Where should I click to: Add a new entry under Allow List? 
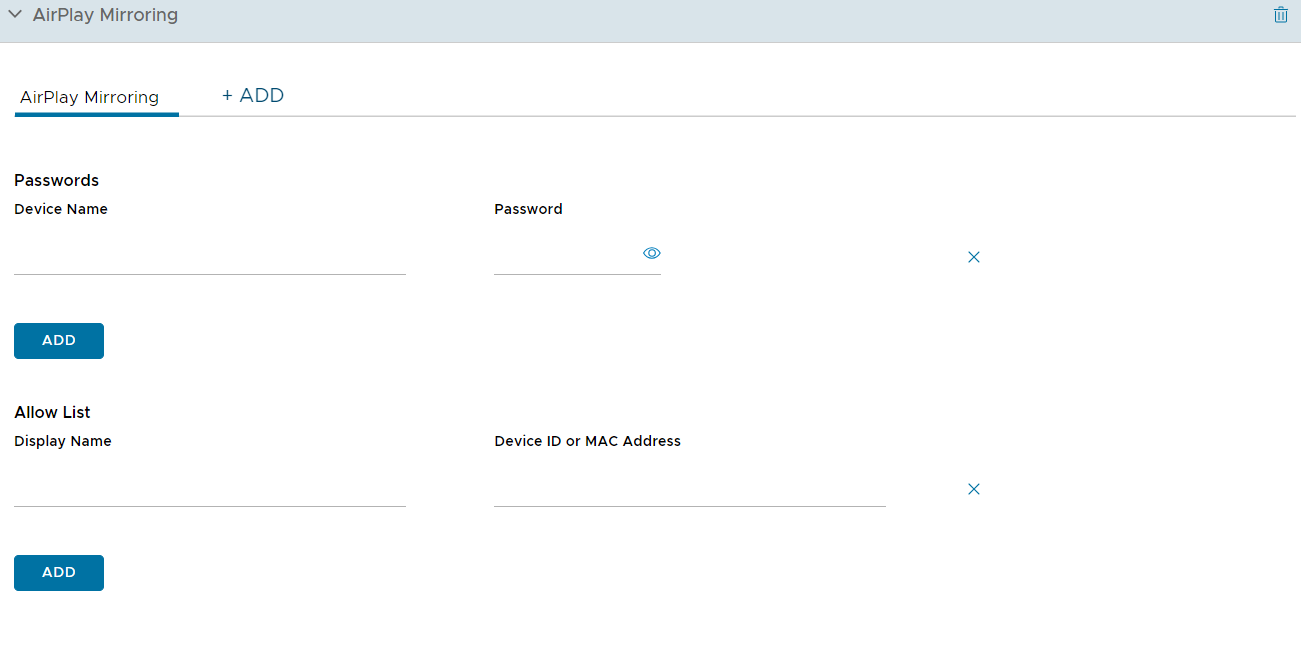59,573
